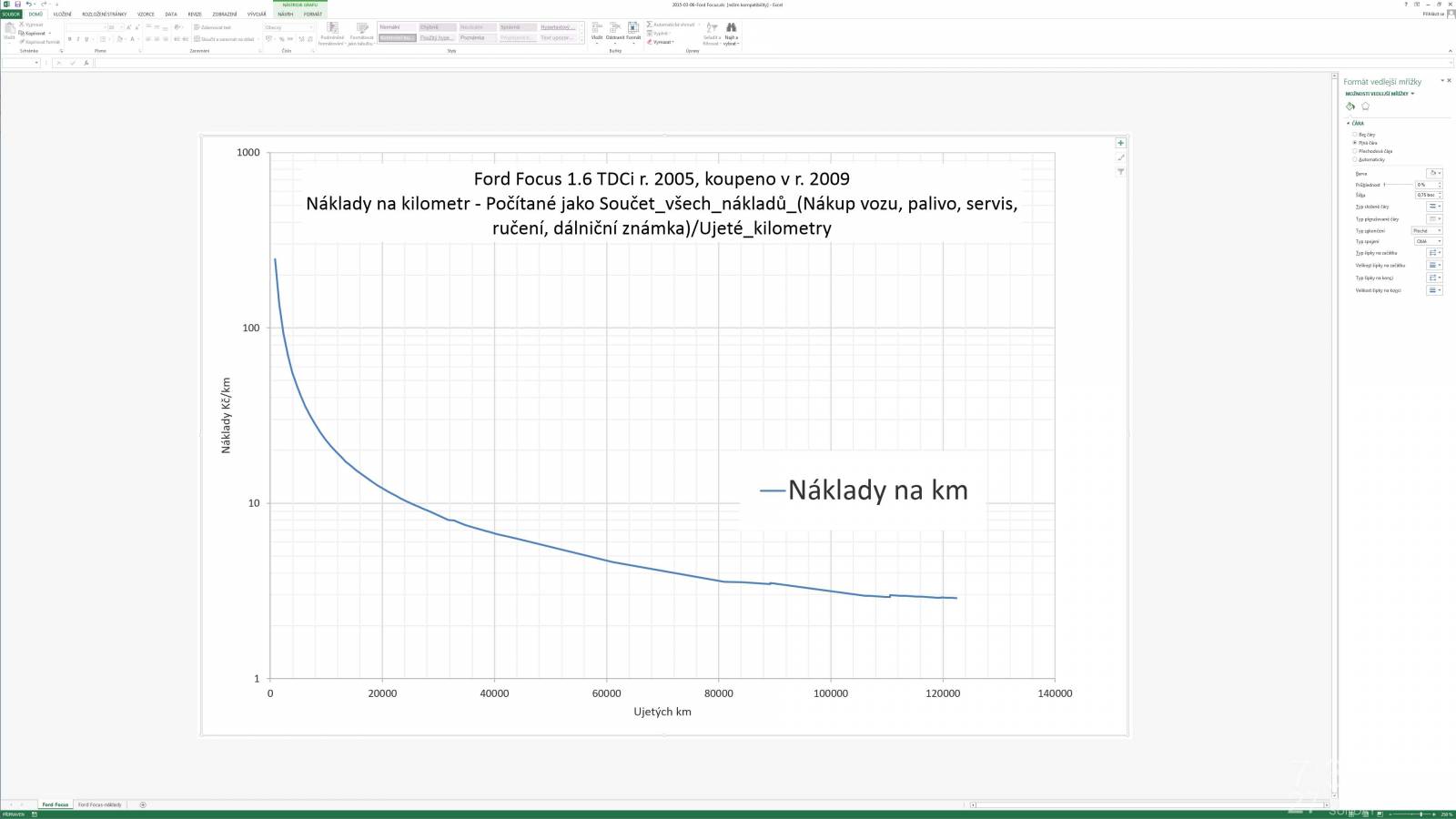Image resolution: width=1456 pixels, height=819 pixels.
Task: Collapse the 'Čára' section expander
Action: coord(1349,123)
